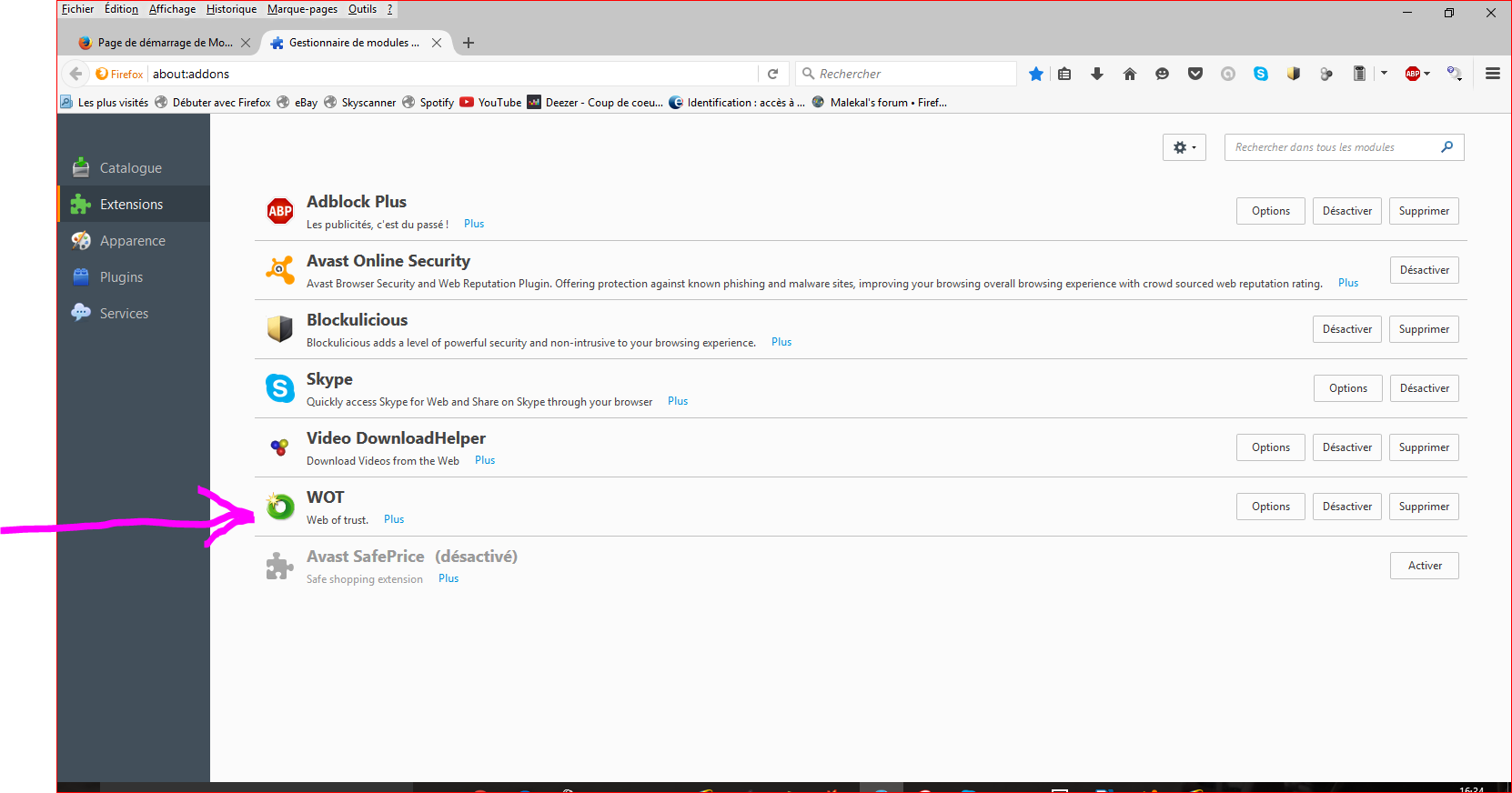Click the Rechercher browser search box
The width and height of the screenshot is (1512, 793).
click(x=906, y=74)
